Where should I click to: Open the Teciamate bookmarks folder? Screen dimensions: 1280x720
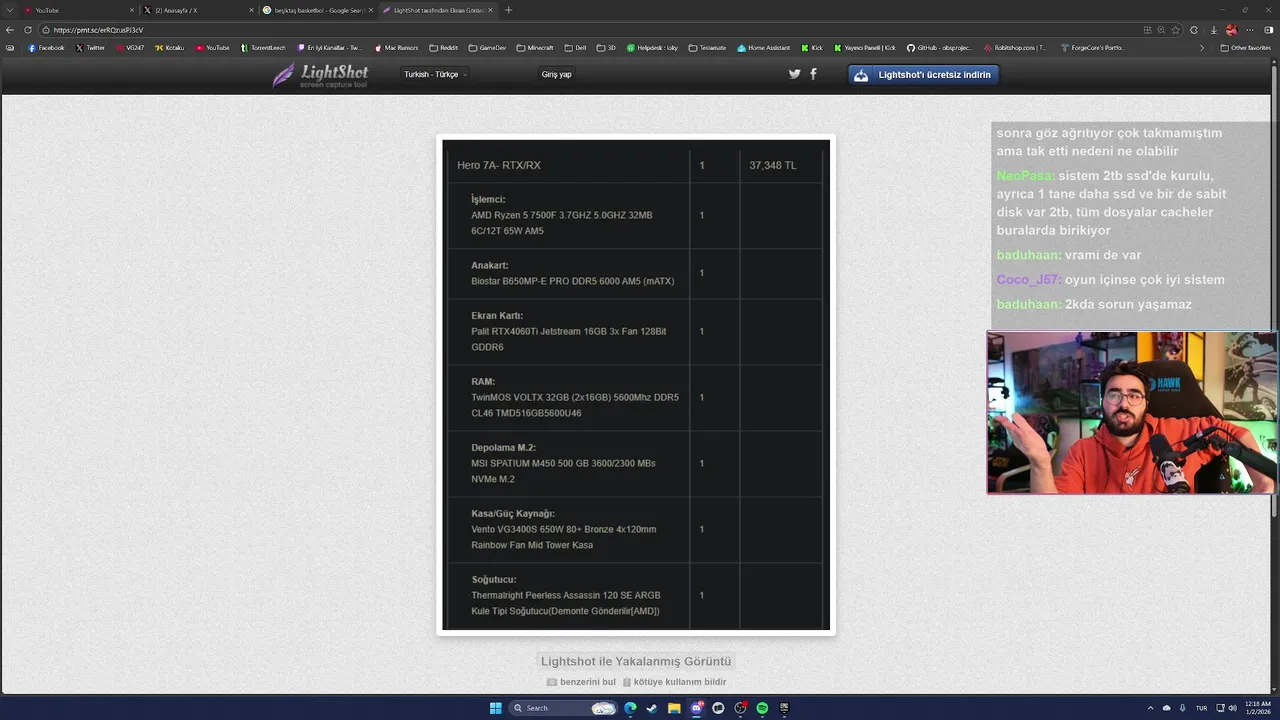[x=707, y=47]
